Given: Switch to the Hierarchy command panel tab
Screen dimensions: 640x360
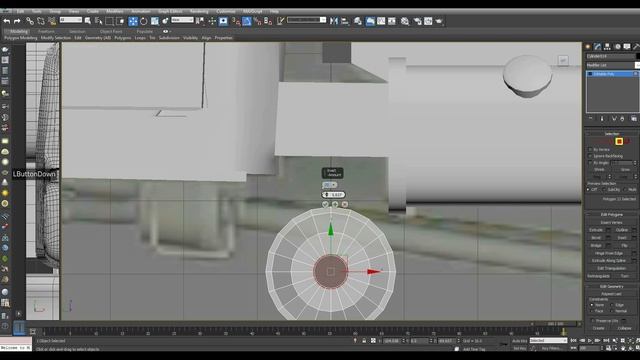Looking at the screenshot, I should click(x=607, y=47).
